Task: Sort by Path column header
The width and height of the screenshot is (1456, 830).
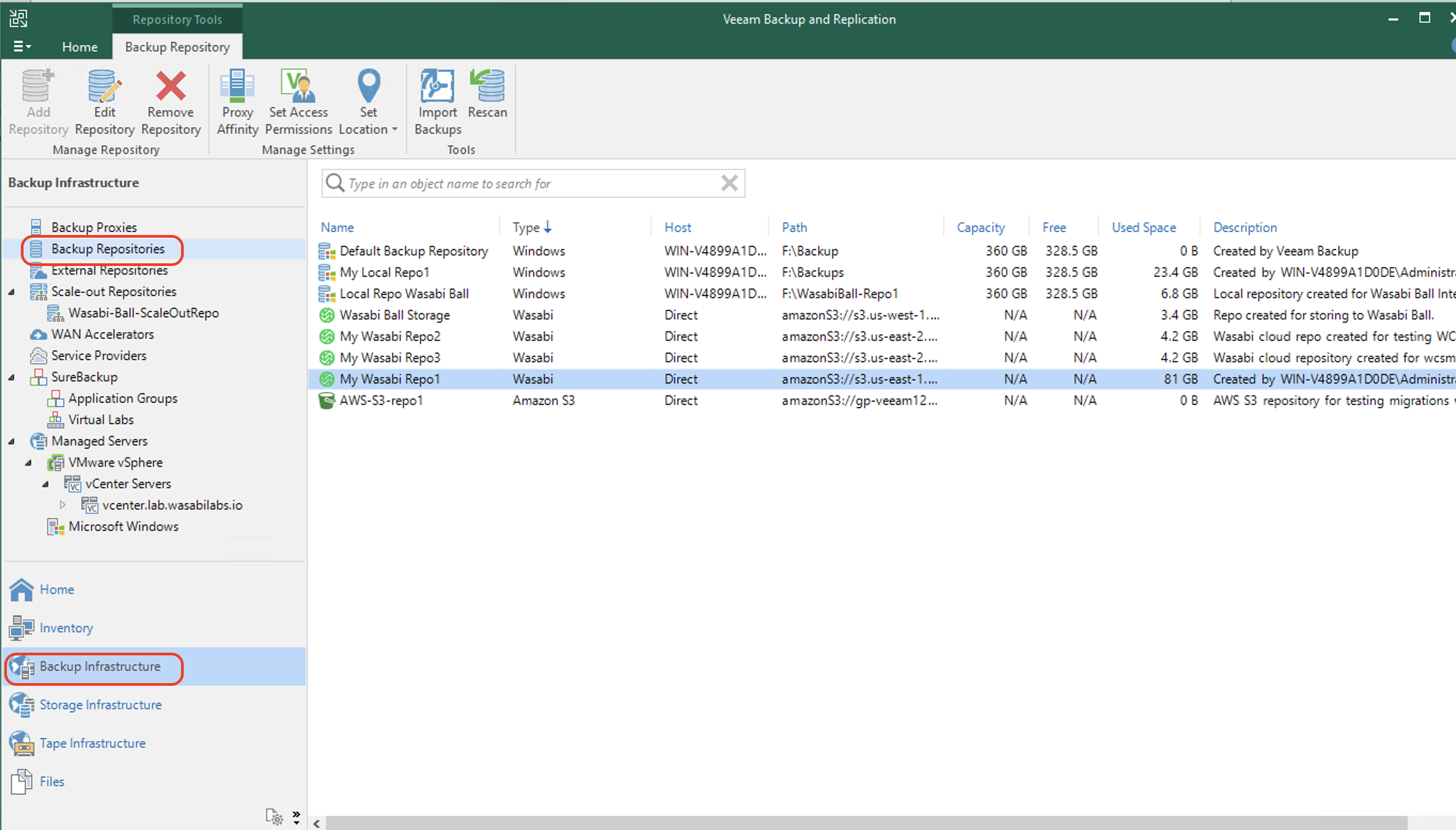Action: 794,227
